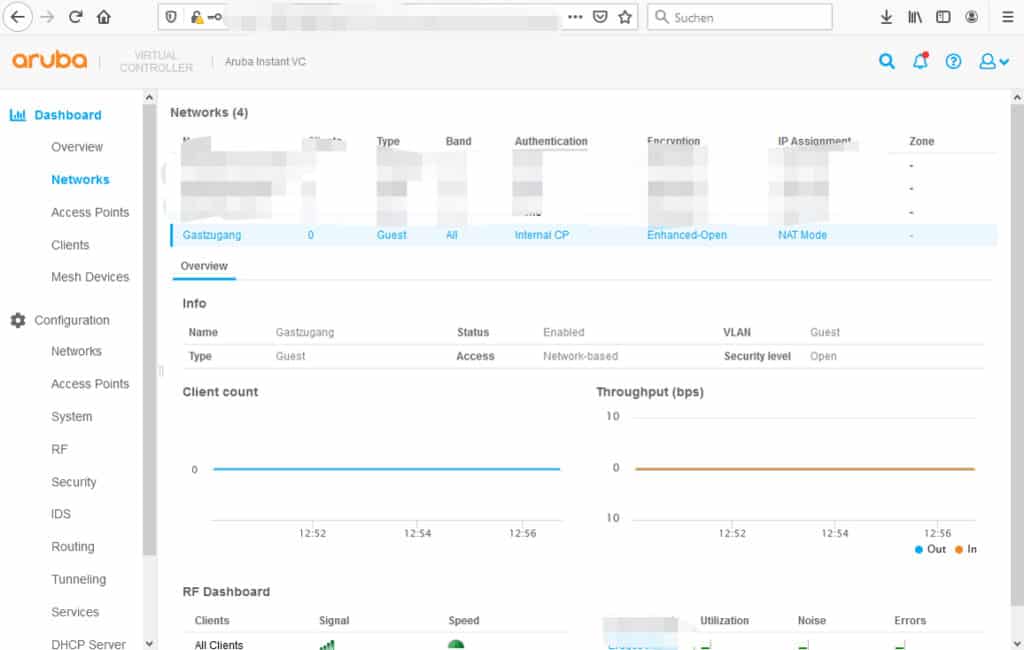The width and height of the screenshot is (1024, 650).
Task: Open Tunneling configuration
Action: 78,579
